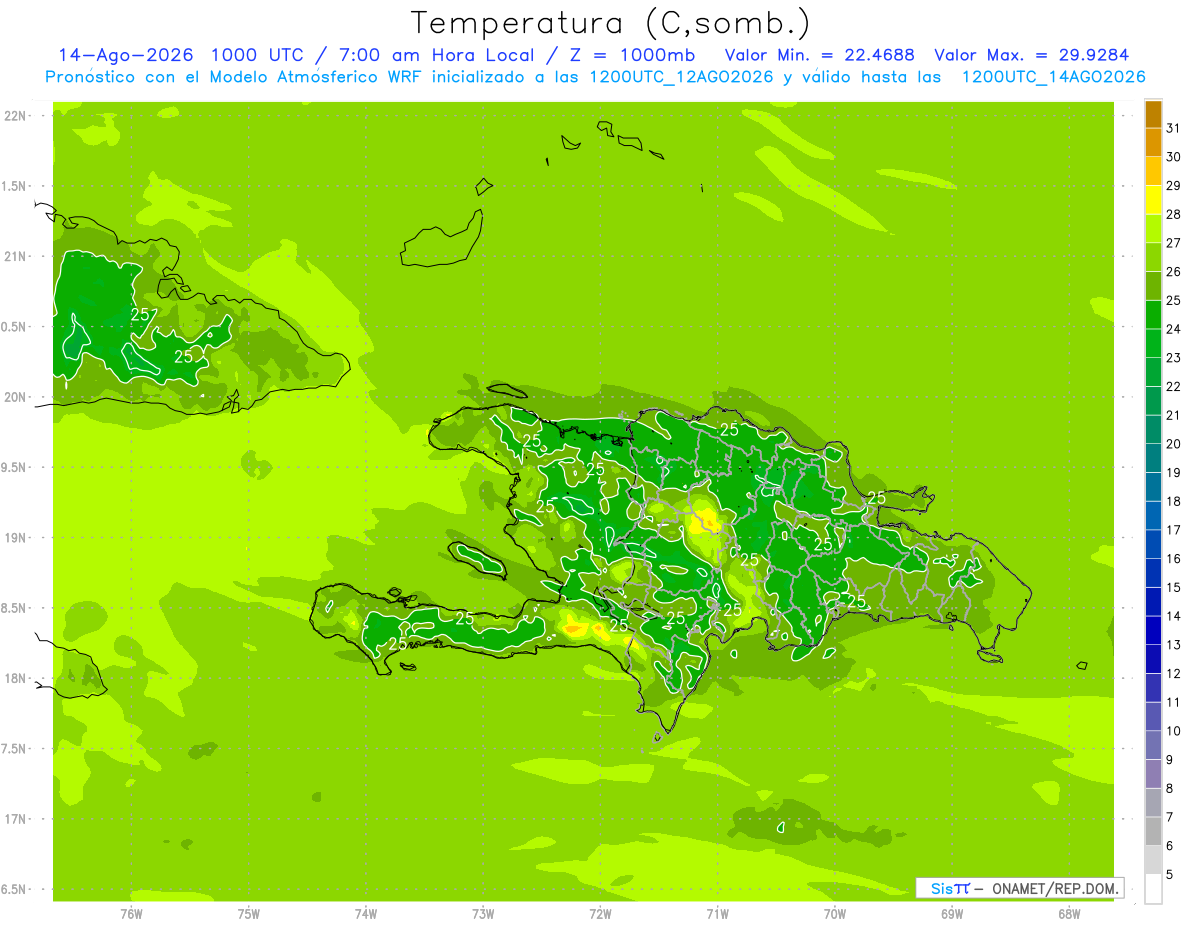
Task: Click the "Temperatura (C,somb.)" map title
Action: click(611, 22)
